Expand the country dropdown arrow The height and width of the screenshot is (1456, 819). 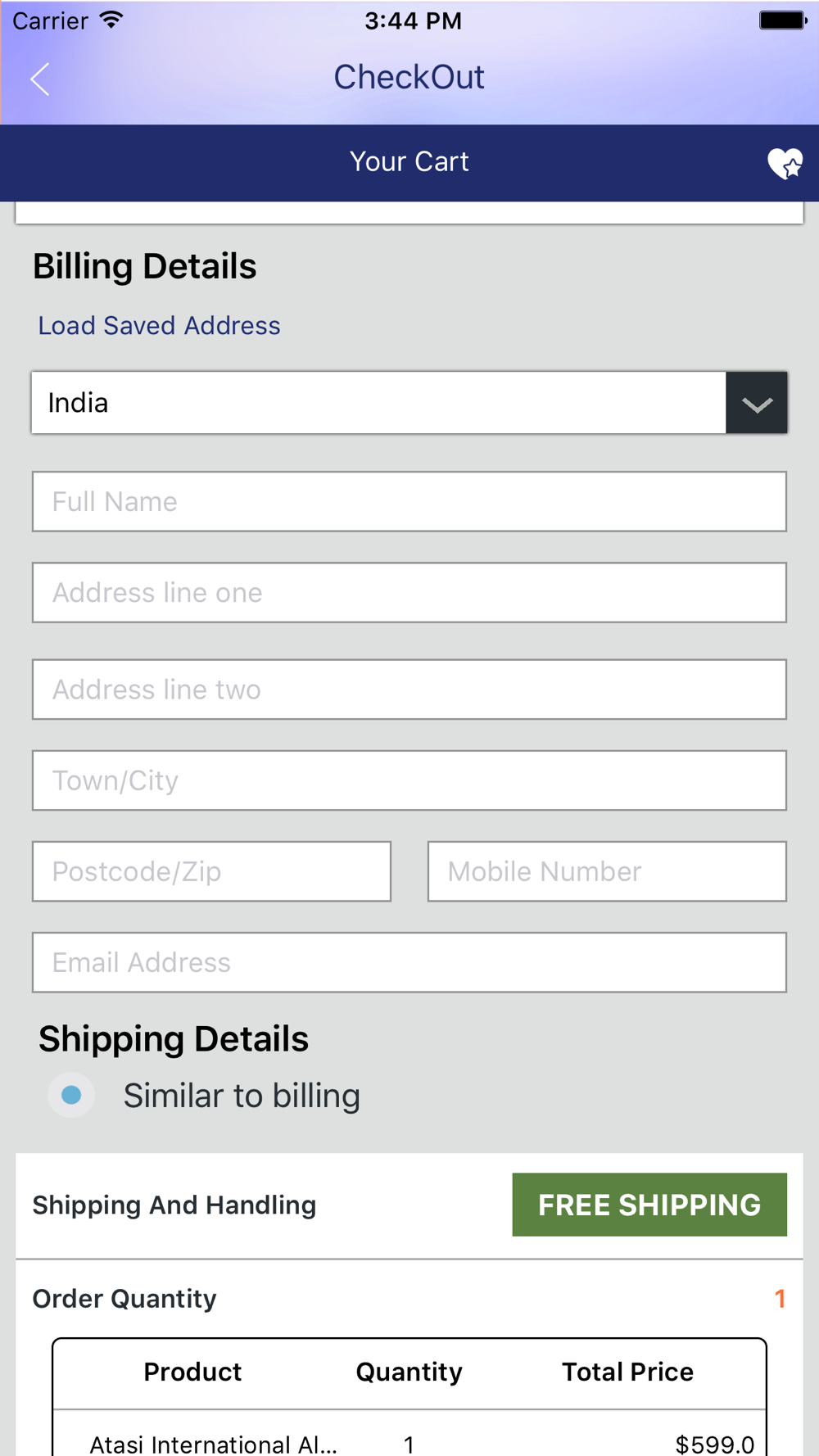756,403
